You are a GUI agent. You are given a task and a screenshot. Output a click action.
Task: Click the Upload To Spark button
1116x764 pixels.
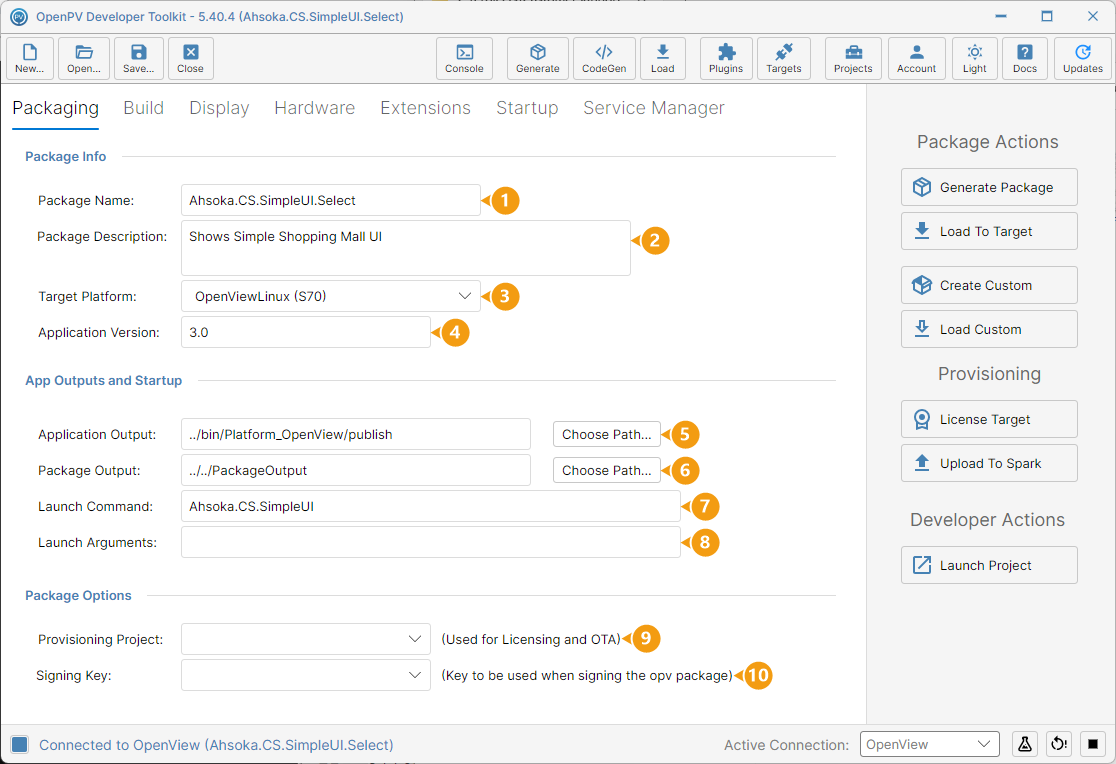[989, 464]
